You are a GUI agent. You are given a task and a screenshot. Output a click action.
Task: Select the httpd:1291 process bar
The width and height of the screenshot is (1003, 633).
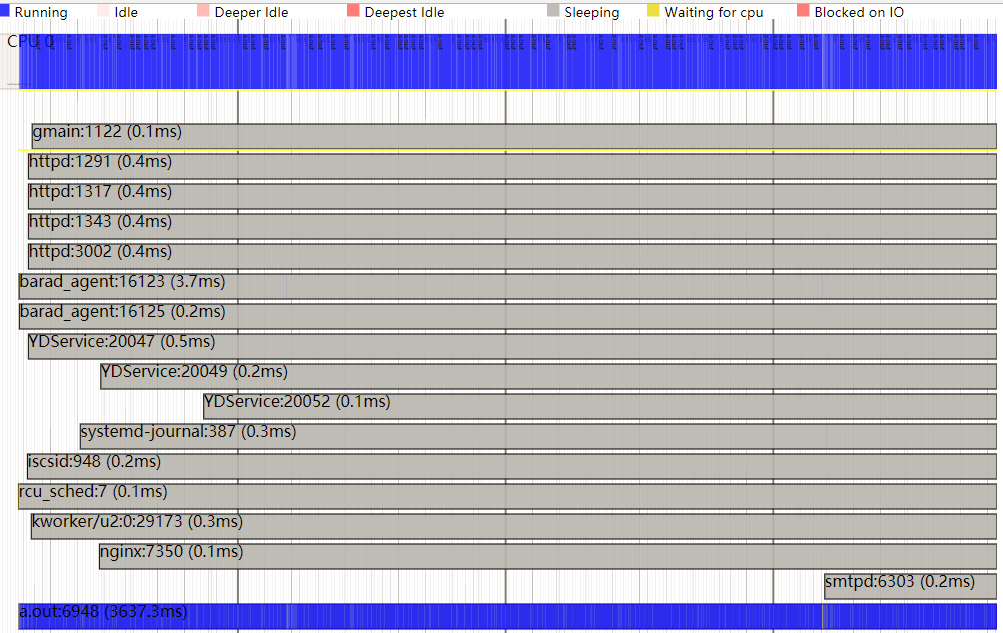[512, 167]
